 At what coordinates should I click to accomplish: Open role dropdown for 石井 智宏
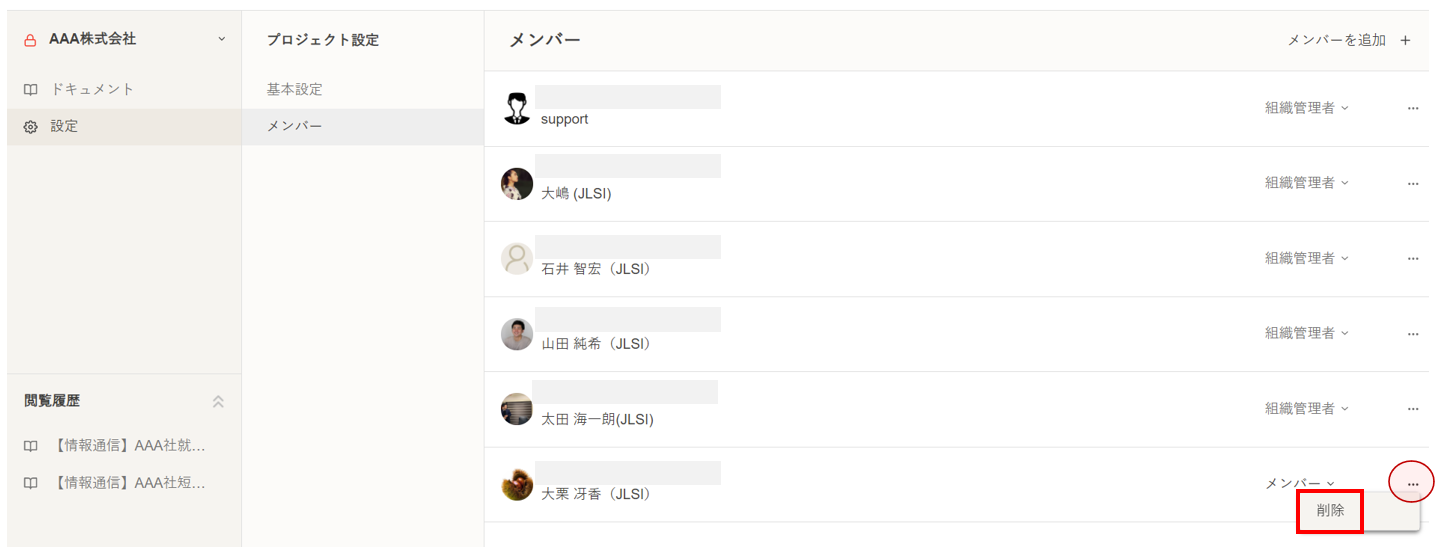[1306, 258]
